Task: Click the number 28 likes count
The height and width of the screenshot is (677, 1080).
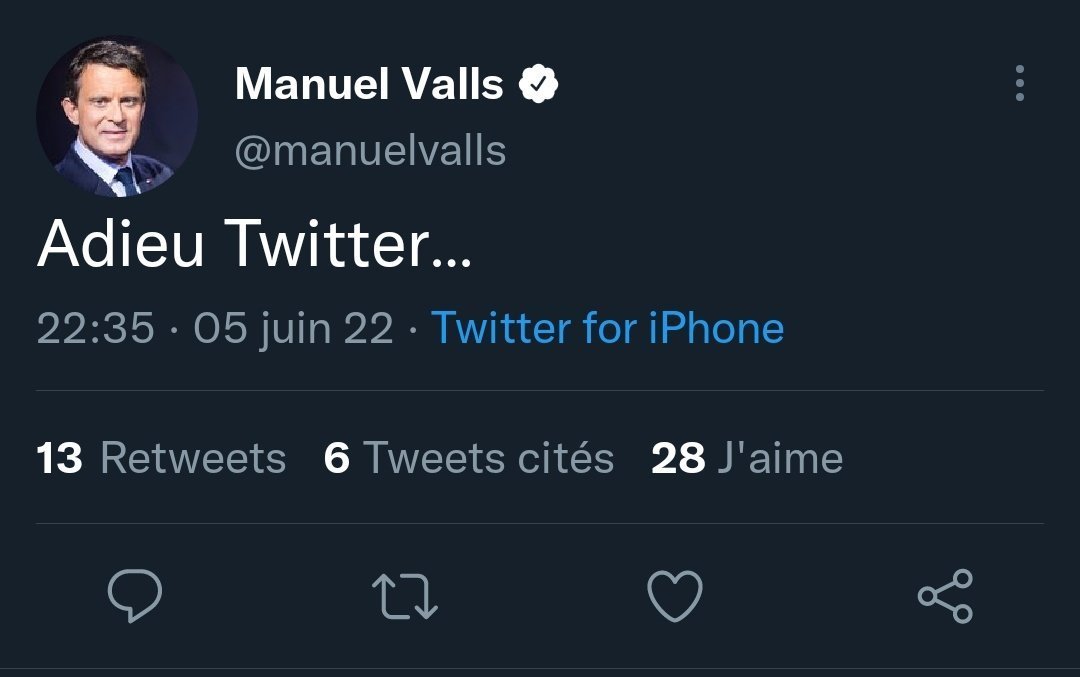Action: pyautogui.click(x=678, y=458)
